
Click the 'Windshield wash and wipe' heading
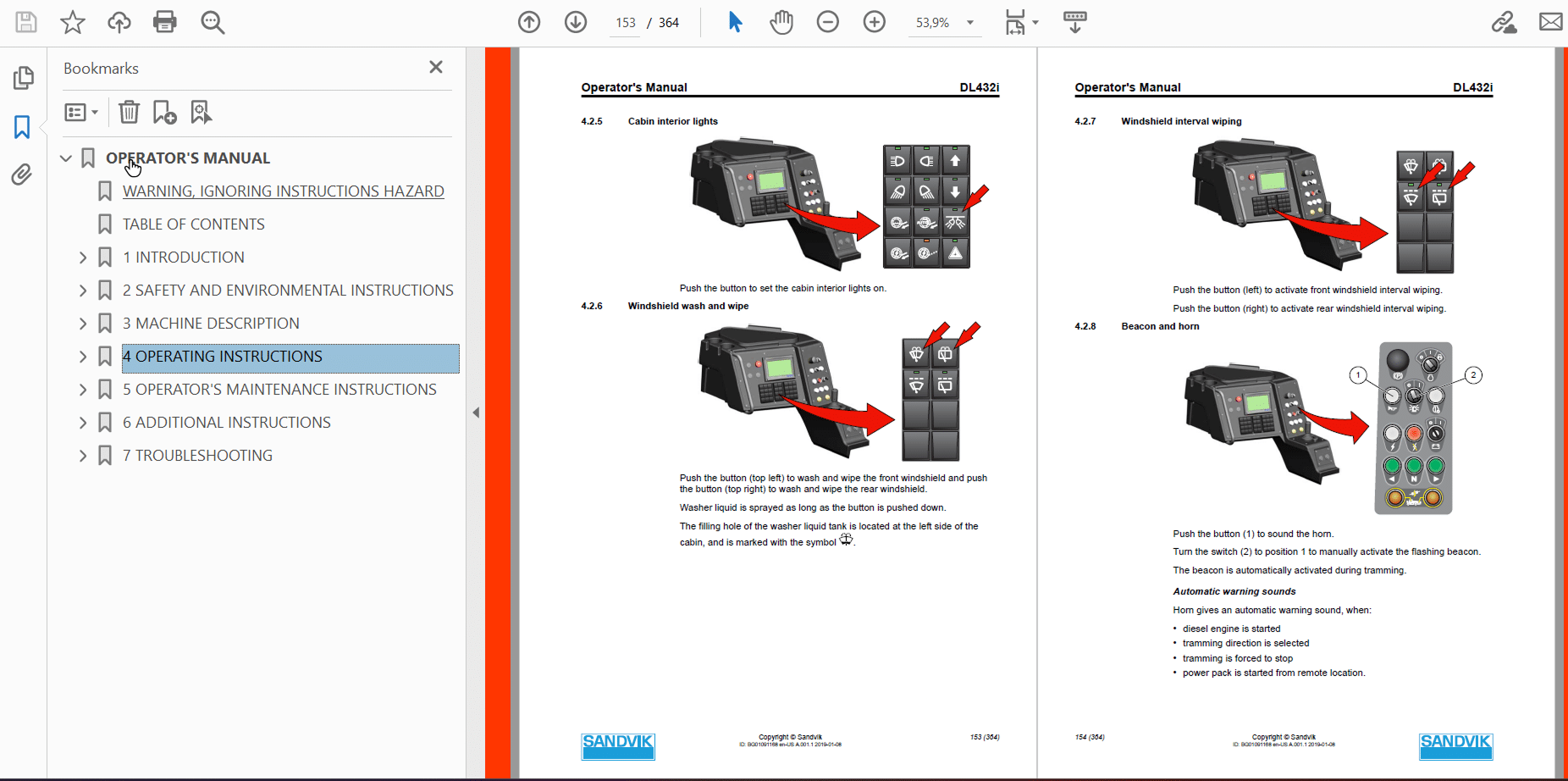coord(688,306)
